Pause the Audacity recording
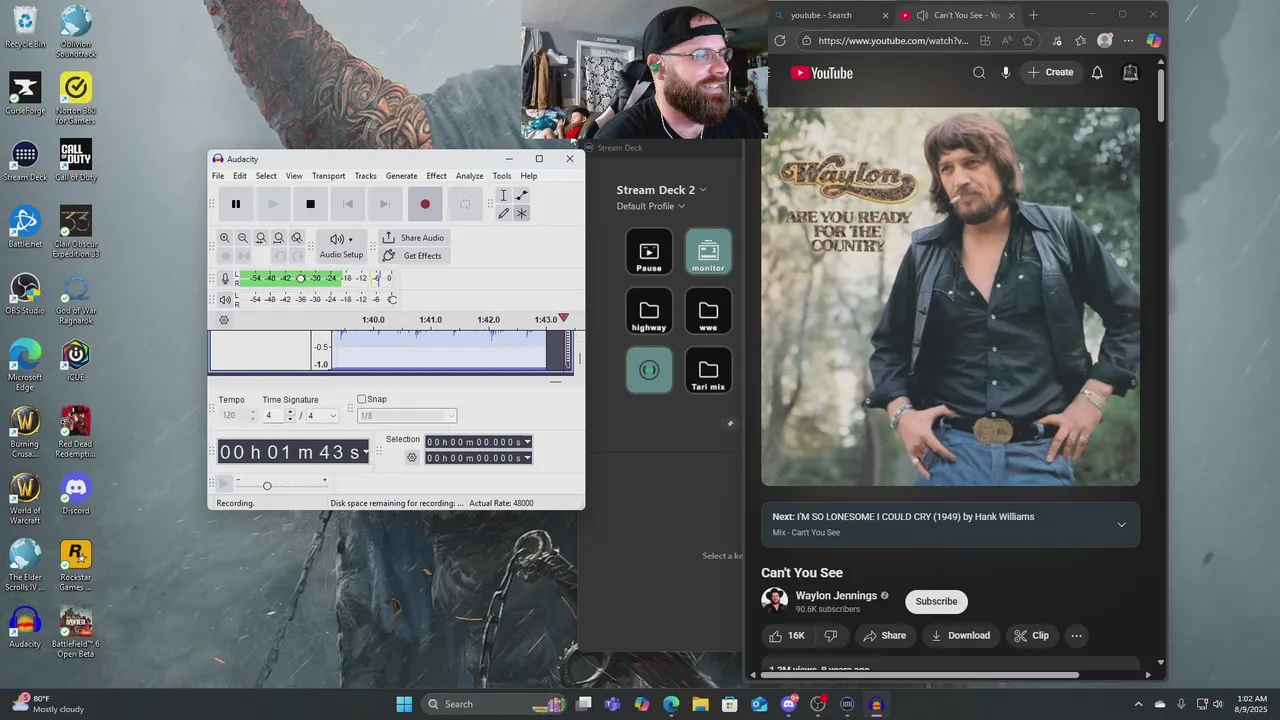The image size is (1280, 720). pyautogui.click(x=236, y=204)
